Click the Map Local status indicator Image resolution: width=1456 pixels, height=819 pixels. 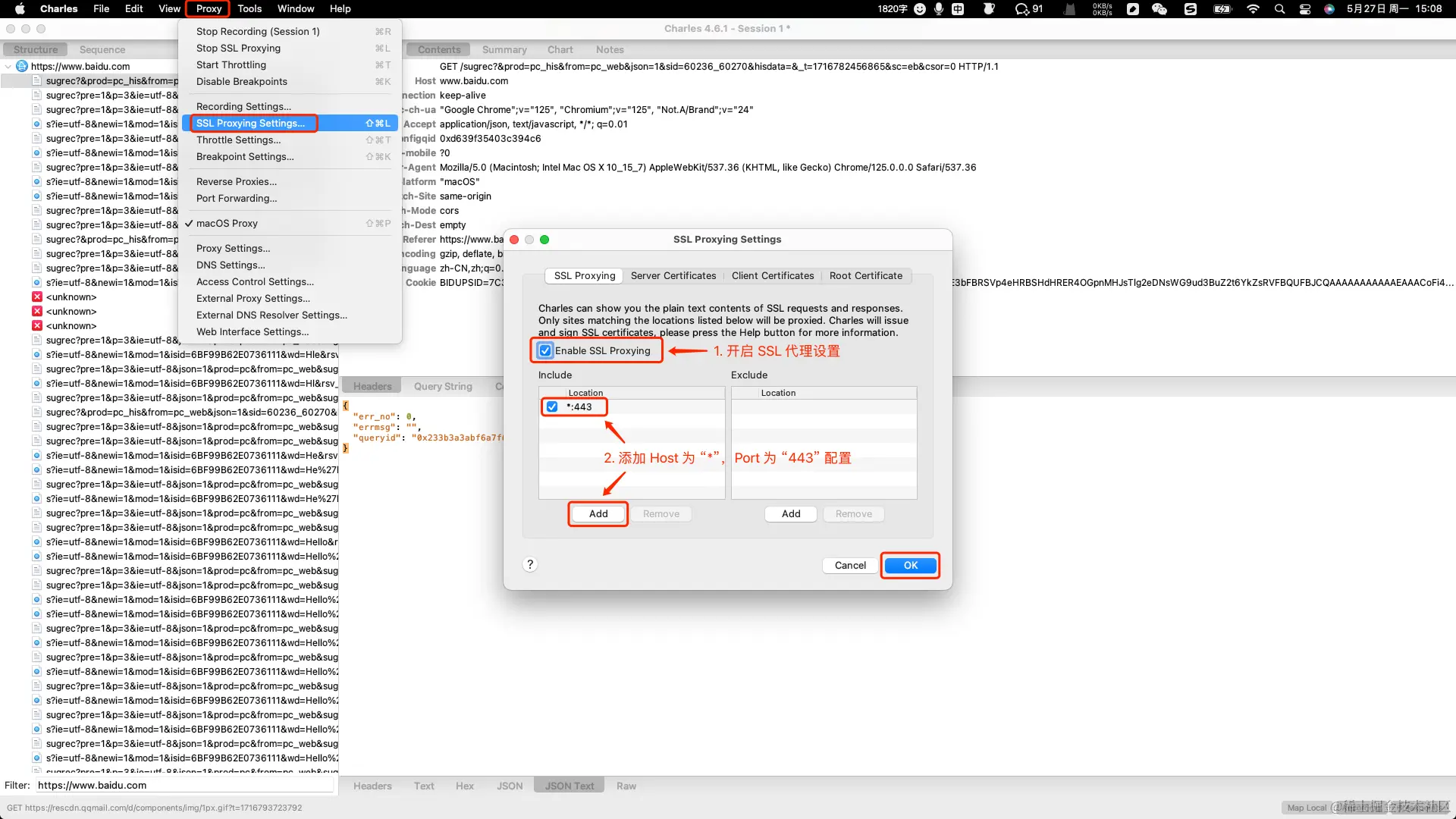click(1306, 808)
